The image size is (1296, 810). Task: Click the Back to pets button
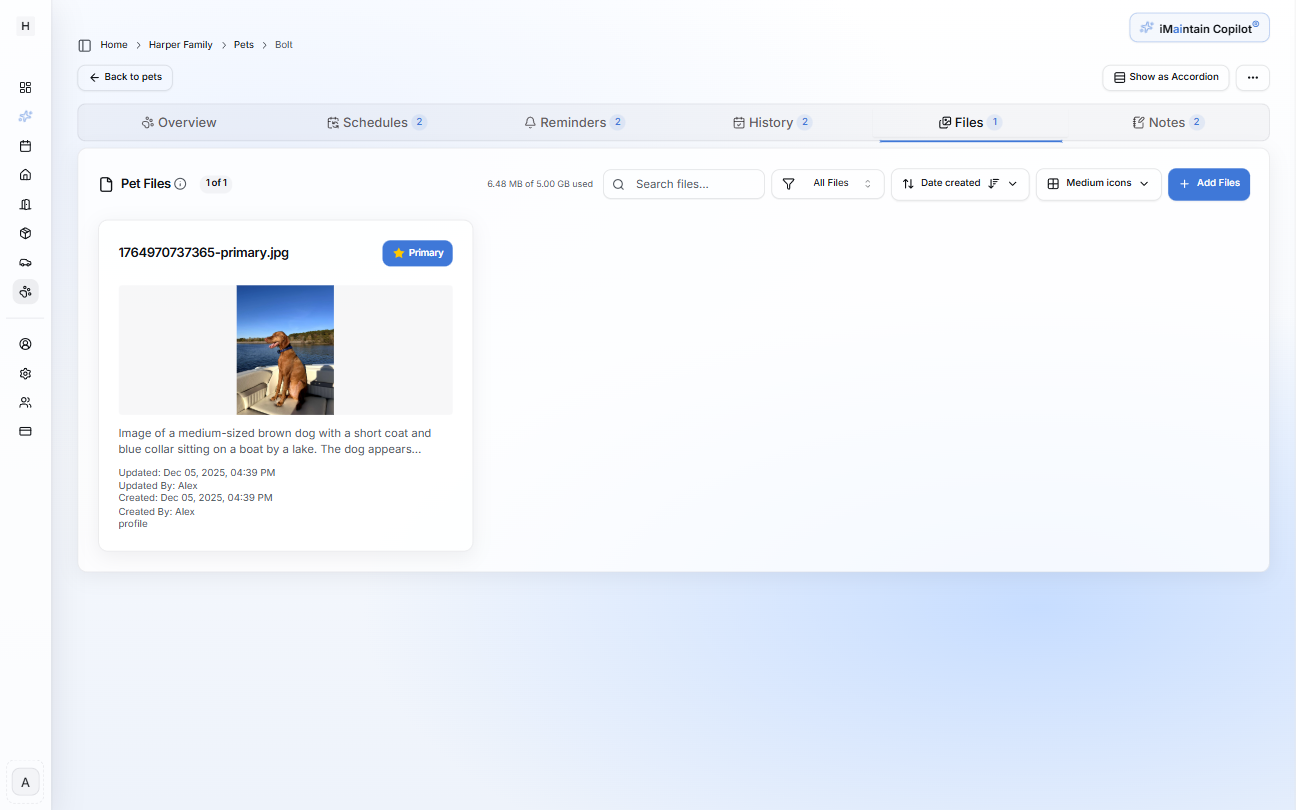pos(125,77)
